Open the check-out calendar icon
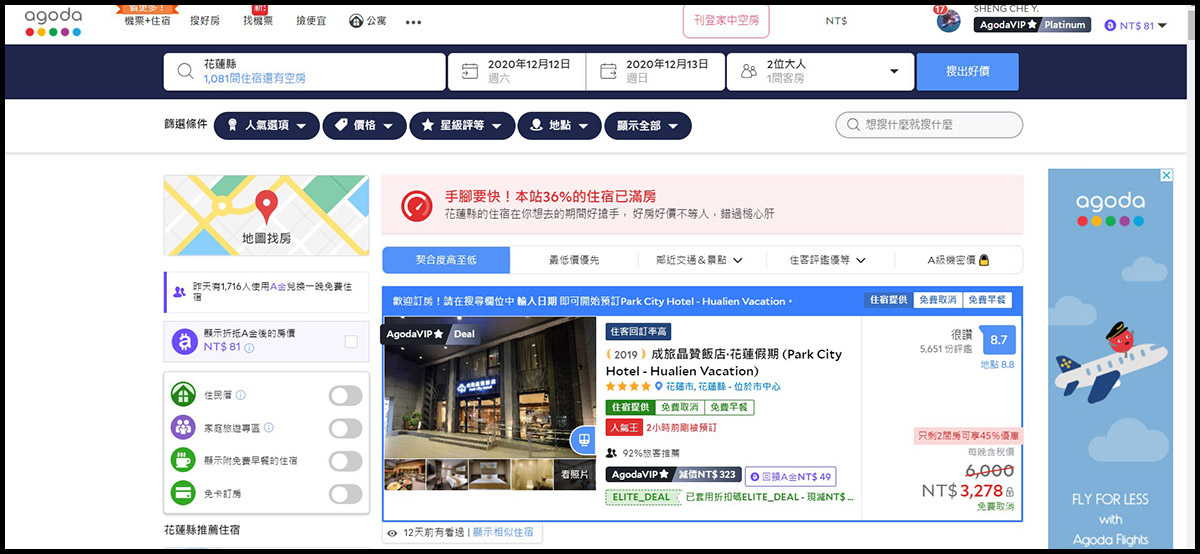1200x554 pixels. pos(608,71)
